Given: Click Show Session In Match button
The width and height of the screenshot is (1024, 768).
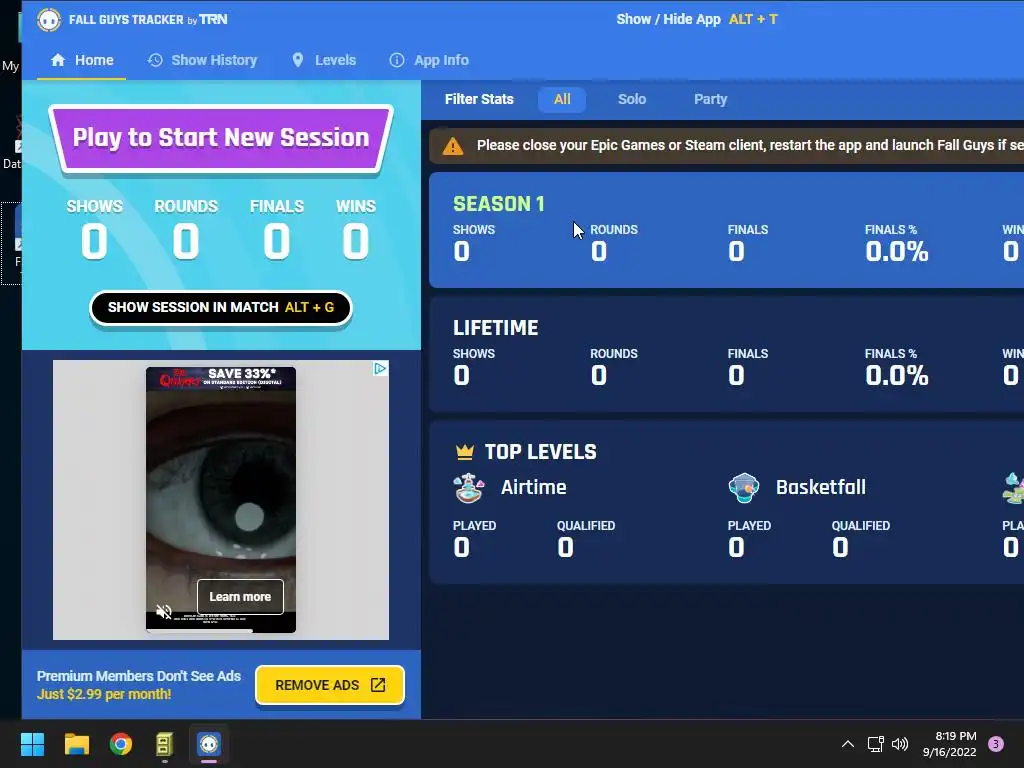Looking at the screenshot, I should tap(221, 308).
